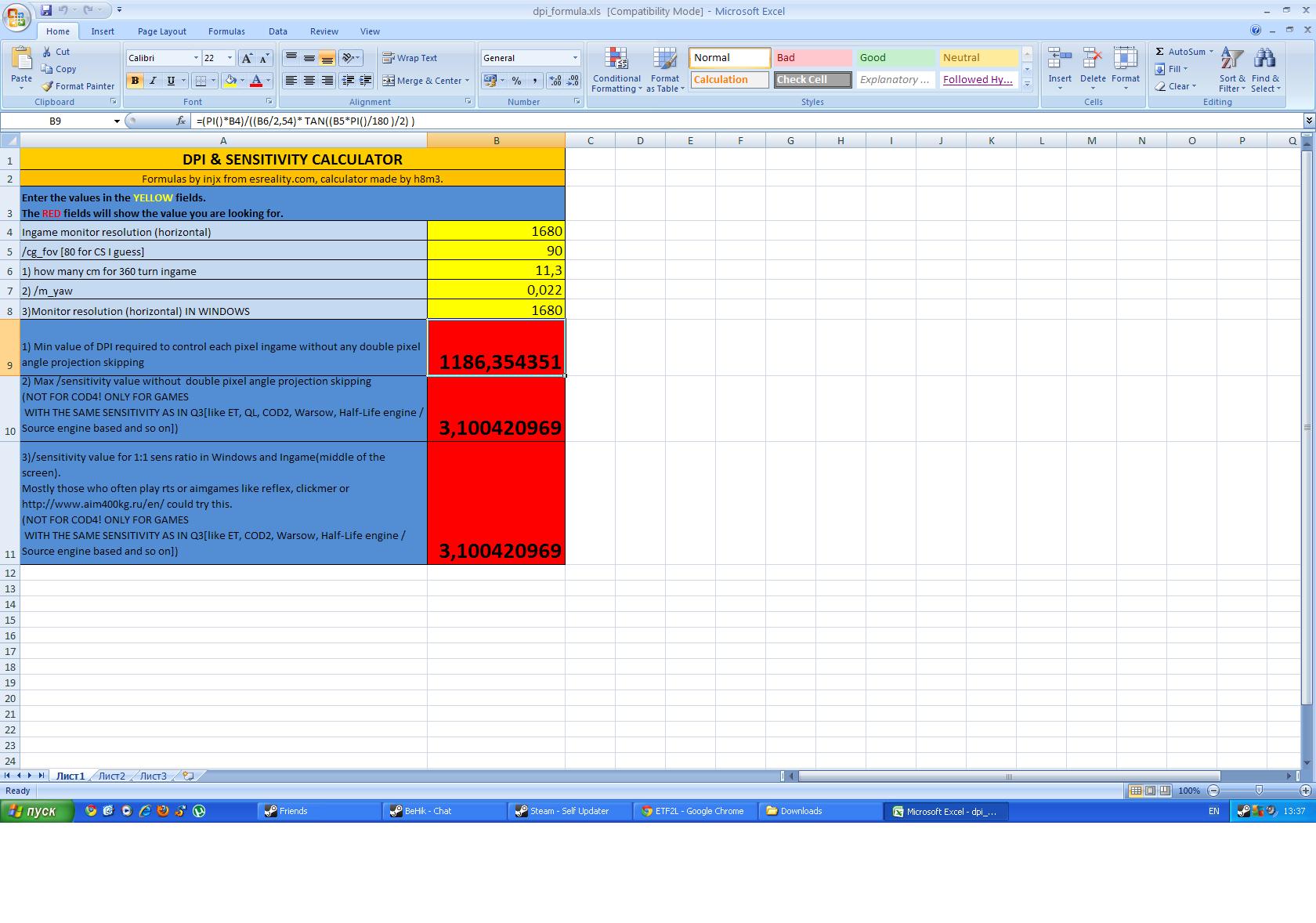The image size is (1316, 923).
Task: Open Sort & Filter menu
Action: pyautogui.click(x=1231, y=70)
